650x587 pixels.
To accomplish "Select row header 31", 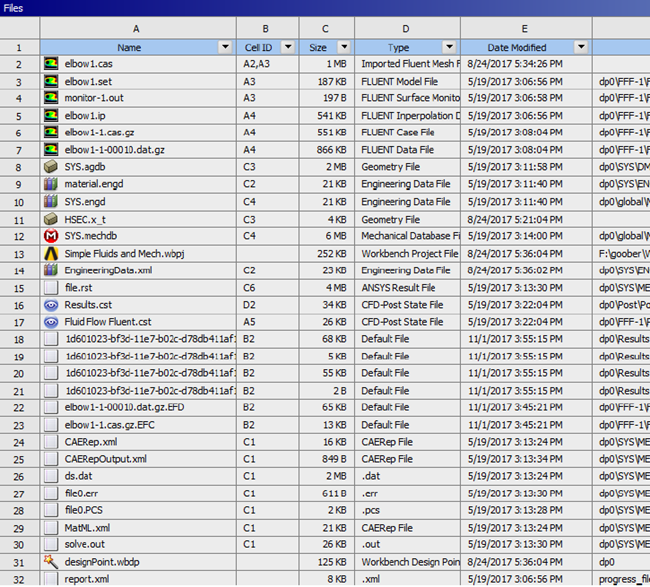I will click(19, 563).
